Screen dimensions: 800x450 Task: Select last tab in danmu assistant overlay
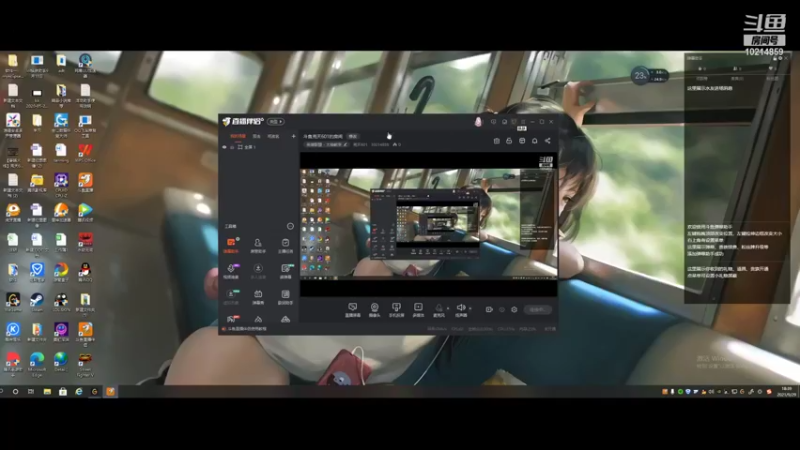pyautogui.click(x=772, y=79)
